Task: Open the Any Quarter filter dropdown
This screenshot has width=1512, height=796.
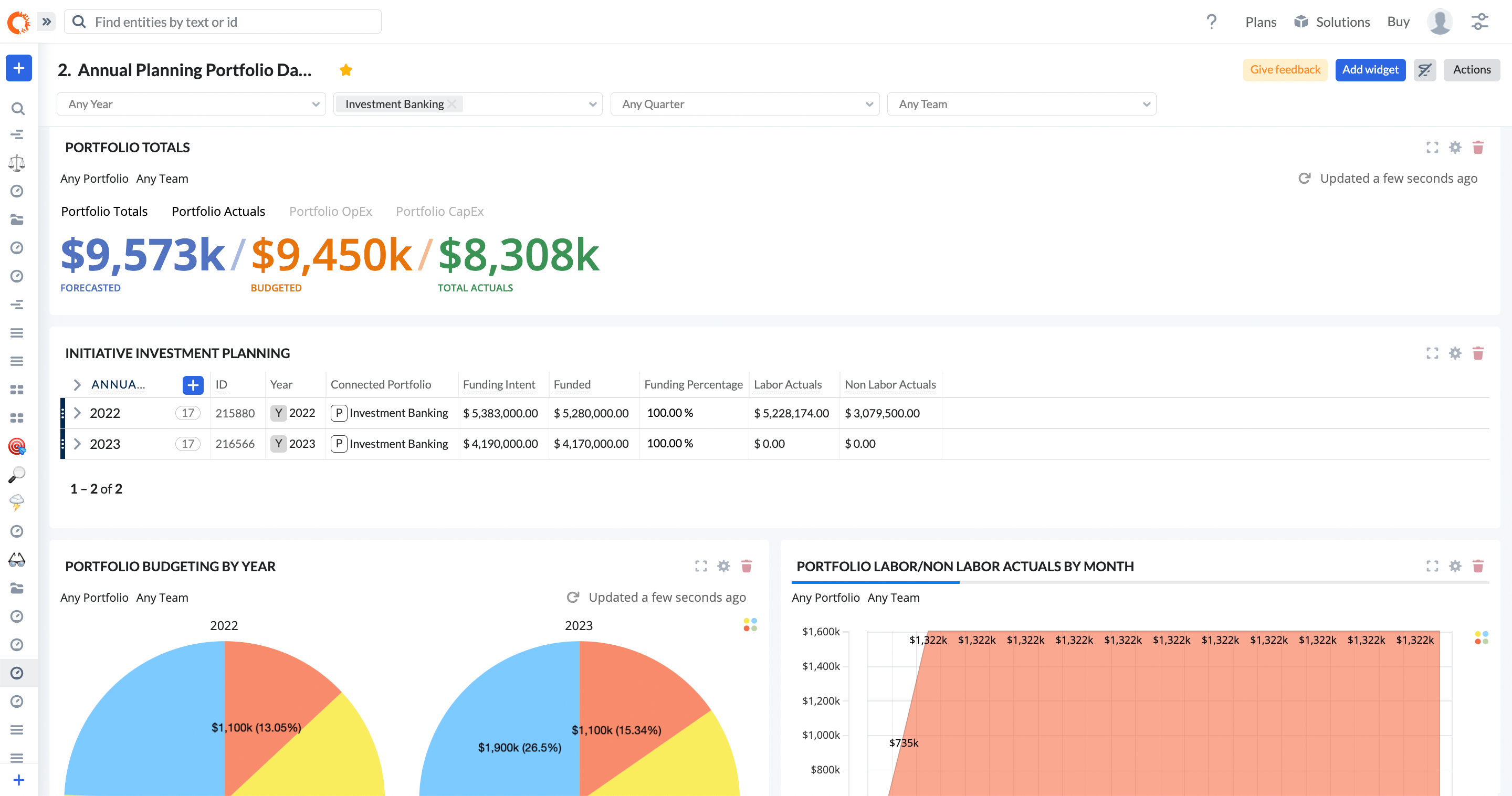Action: (x=745, y=104)
